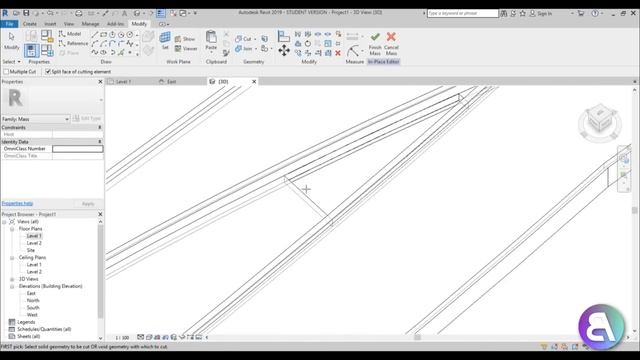This screenshot has width=640, height=360.
Task: Open the View ribbon tab
Action: point(69,24)
